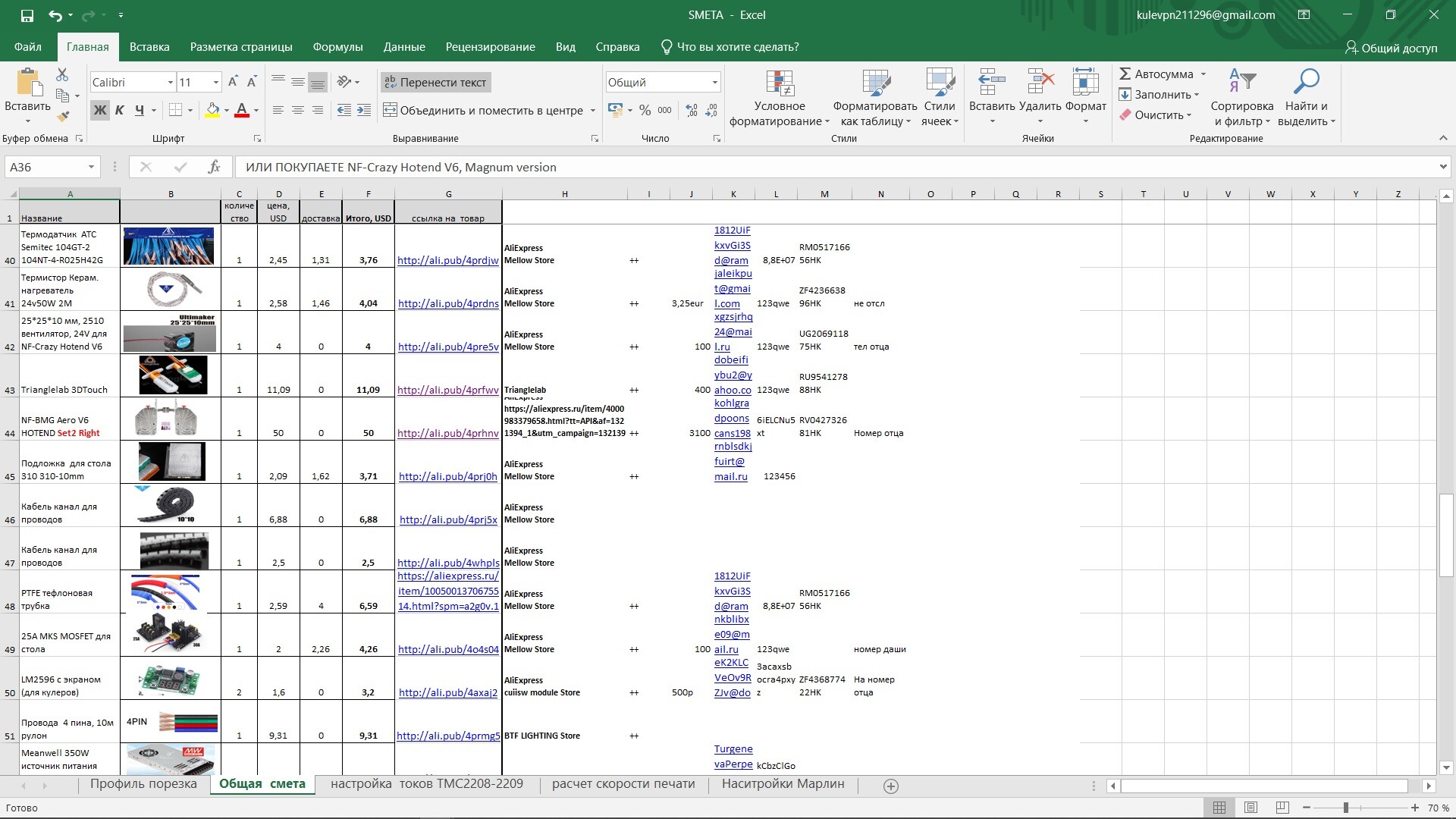Viewport: 1456px width, 819px height.
Task: Open Условное форматирование (Conditional Formatting)
Action: (x=780, y=97)
